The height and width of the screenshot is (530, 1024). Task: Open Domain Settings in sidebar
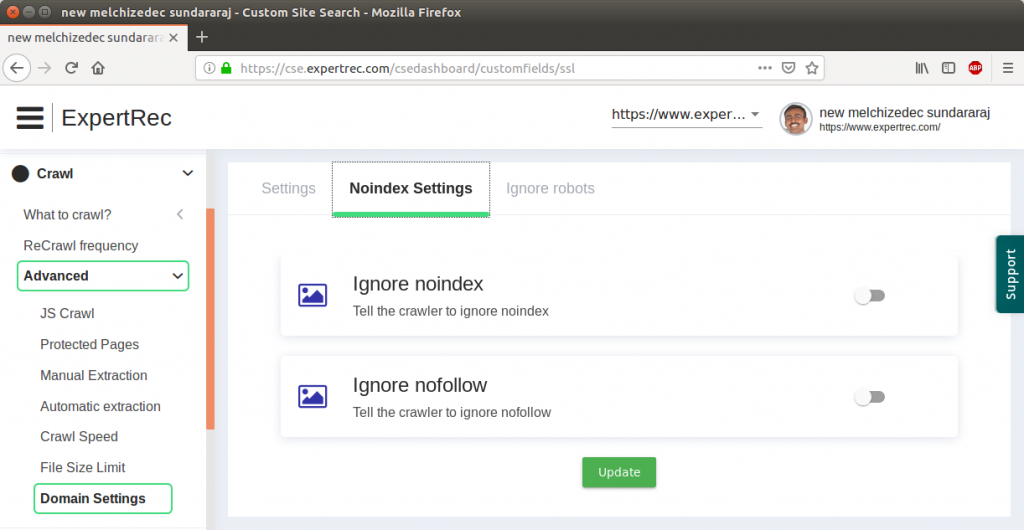[103, 499]
